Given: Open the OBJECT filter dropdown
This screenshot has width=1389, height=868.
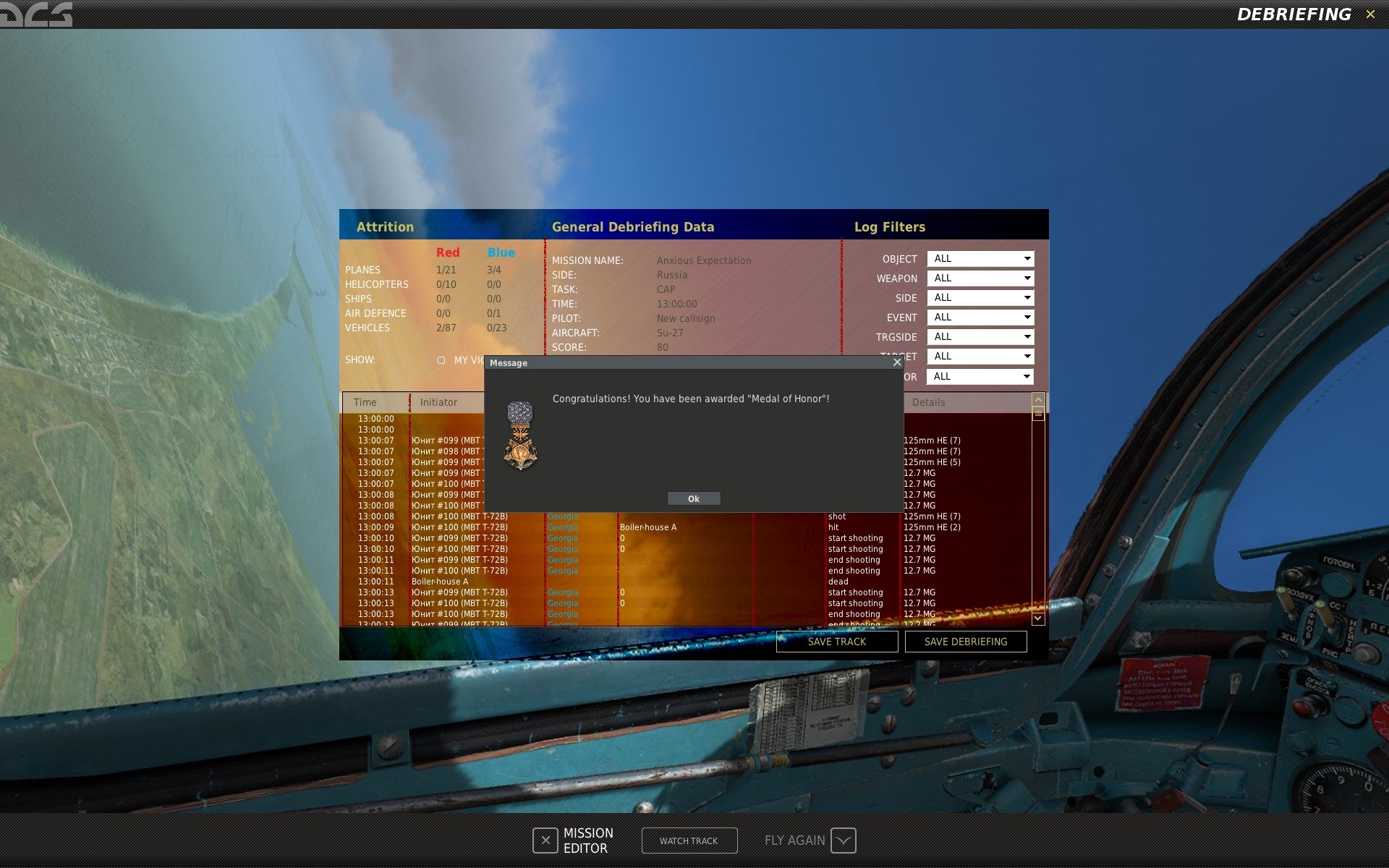Looking at the screenshot, I should pos(980,259).
